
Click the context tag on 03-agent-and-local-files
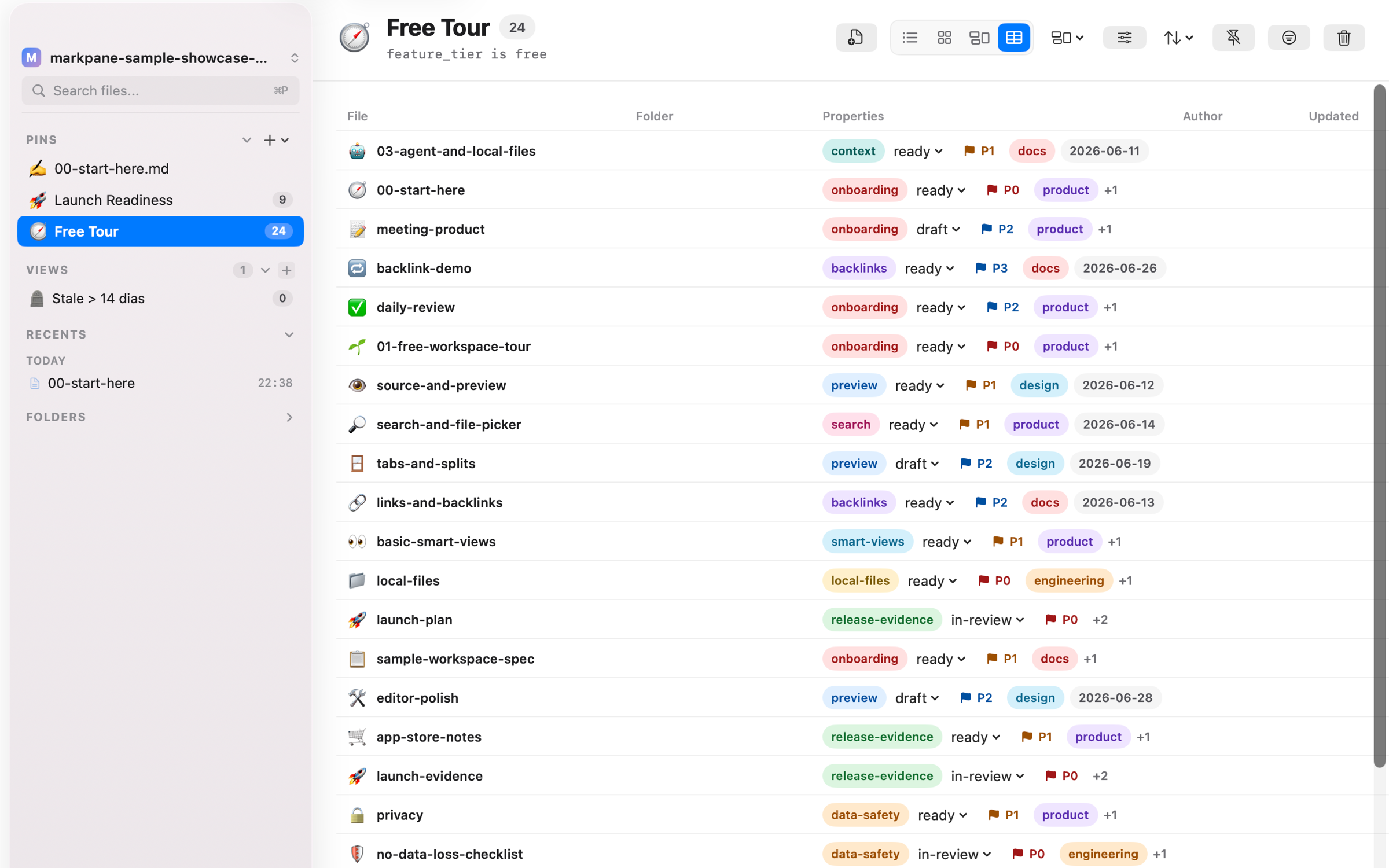[853, 151]
